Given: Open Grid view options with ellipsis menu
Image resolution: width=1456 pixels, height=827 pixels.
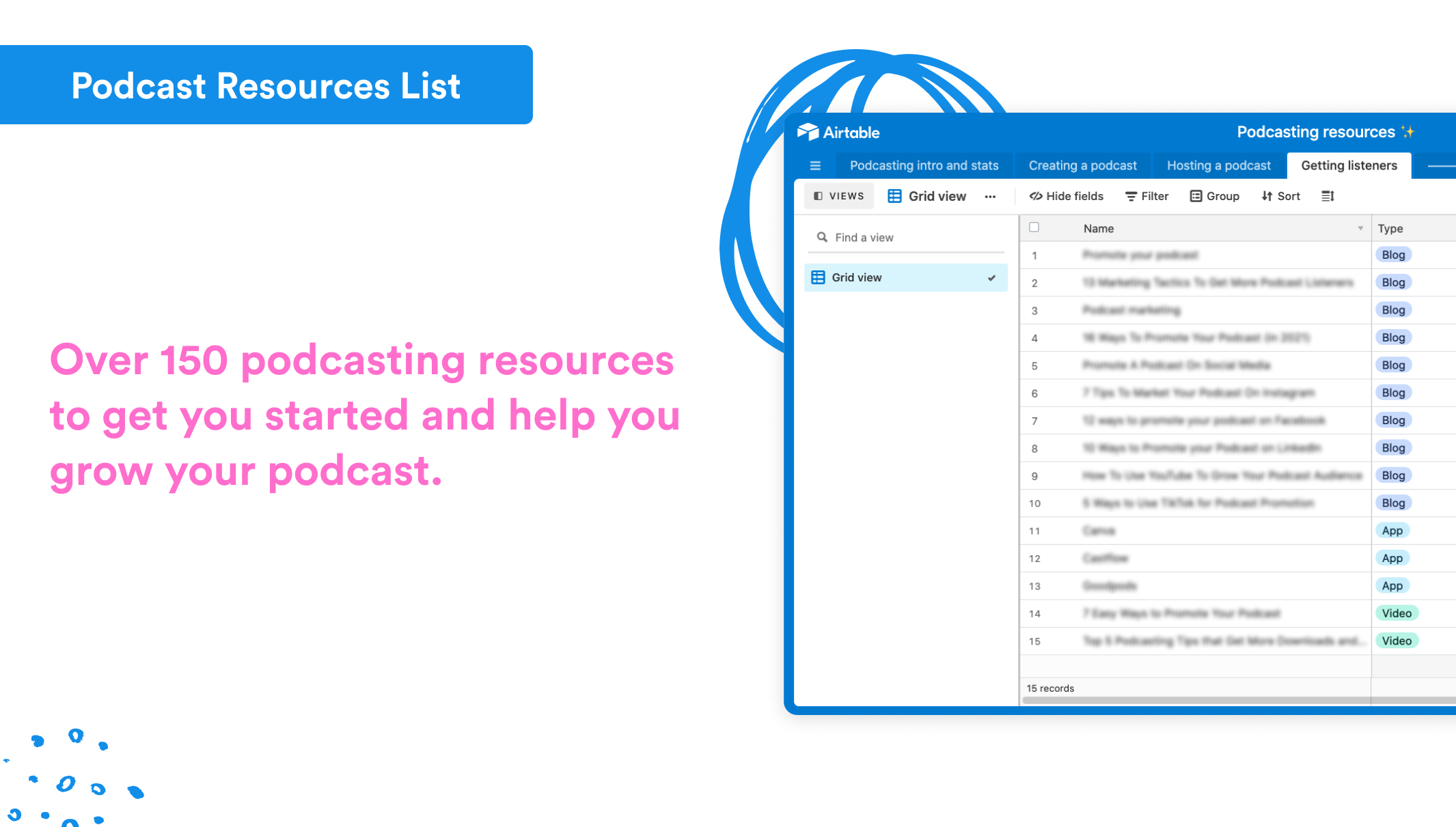Looking at the screenshot, I should click(x=990, y=196).
